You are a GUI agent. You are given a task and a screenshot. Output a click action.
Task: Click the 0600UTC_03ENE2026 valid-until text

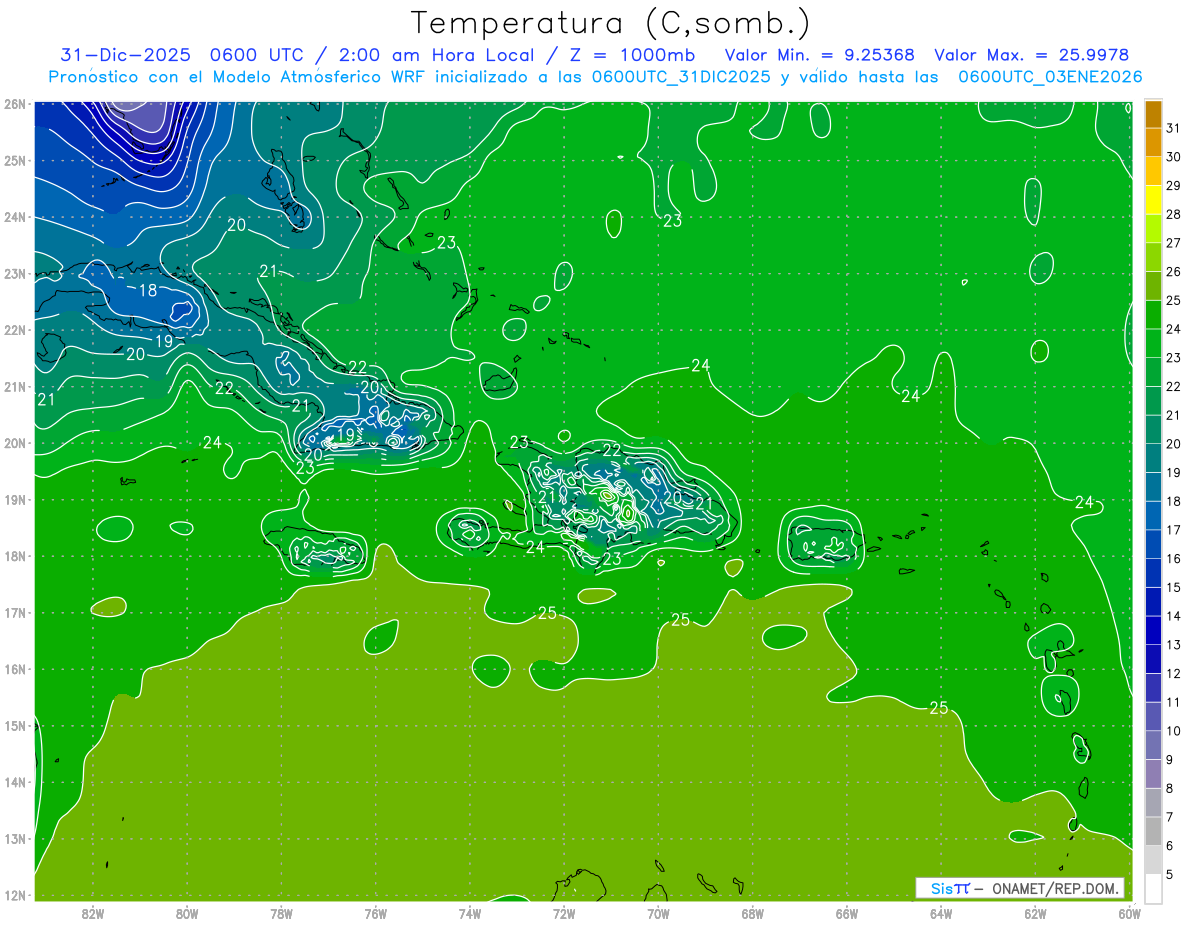(x=1050, y=77)
